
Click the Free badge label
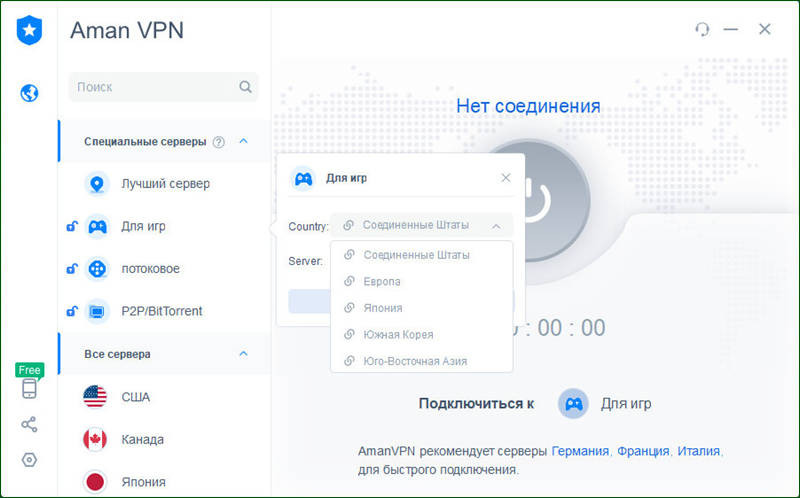click(30, 370)
